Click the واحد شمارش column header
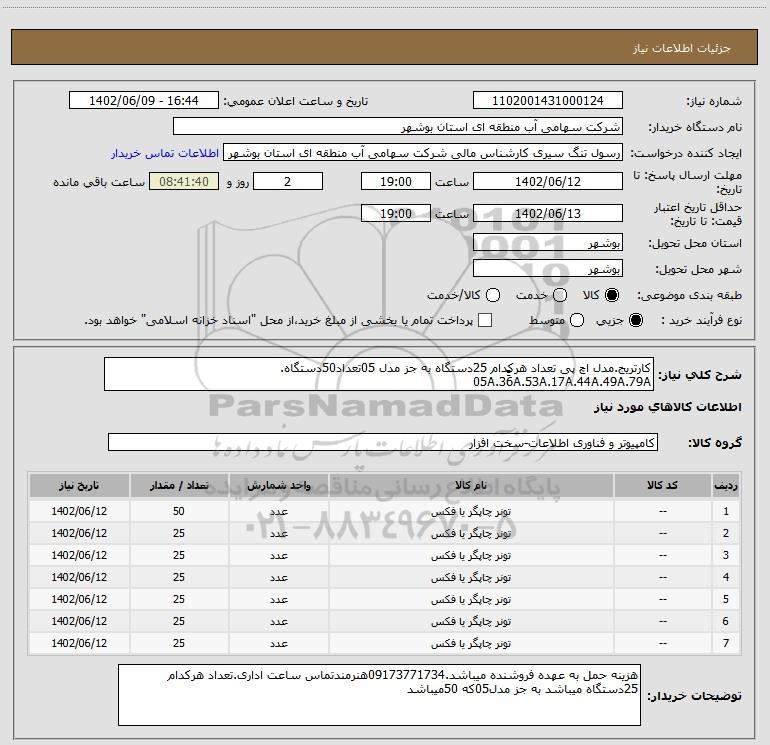 278,486
